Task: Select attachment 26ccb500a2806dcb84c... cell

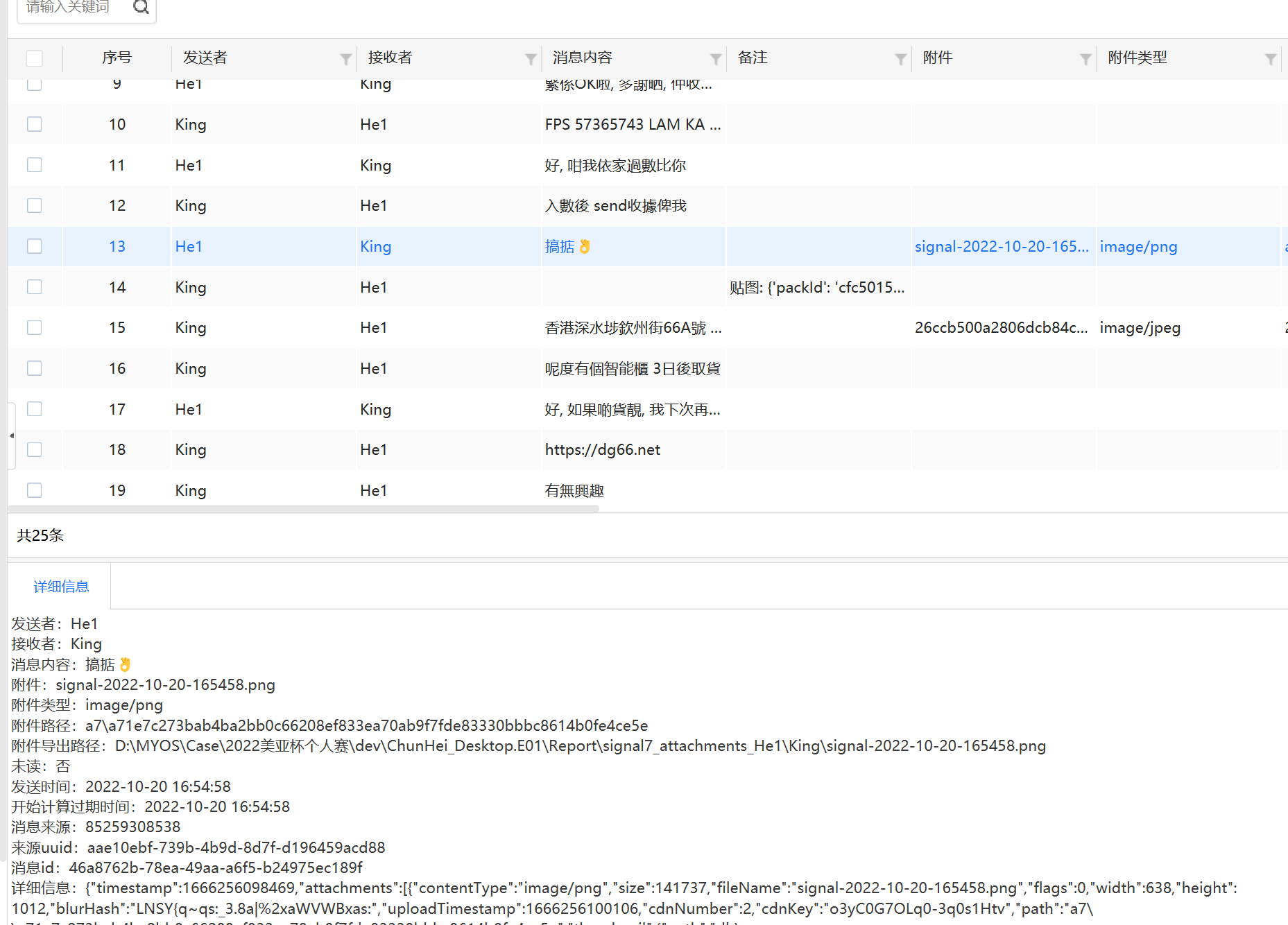Action: (x=1002, y=328)
